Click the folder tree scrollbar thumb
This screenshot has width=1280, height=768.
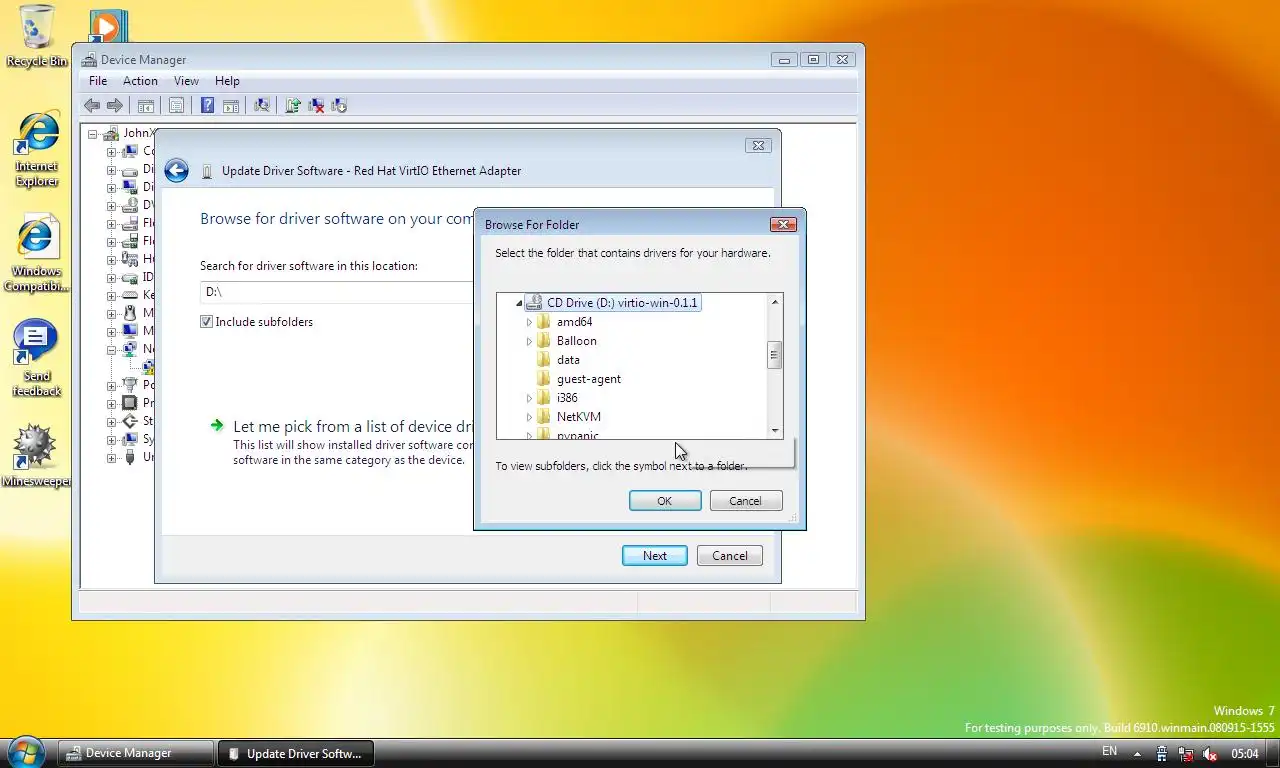[774, 355]
